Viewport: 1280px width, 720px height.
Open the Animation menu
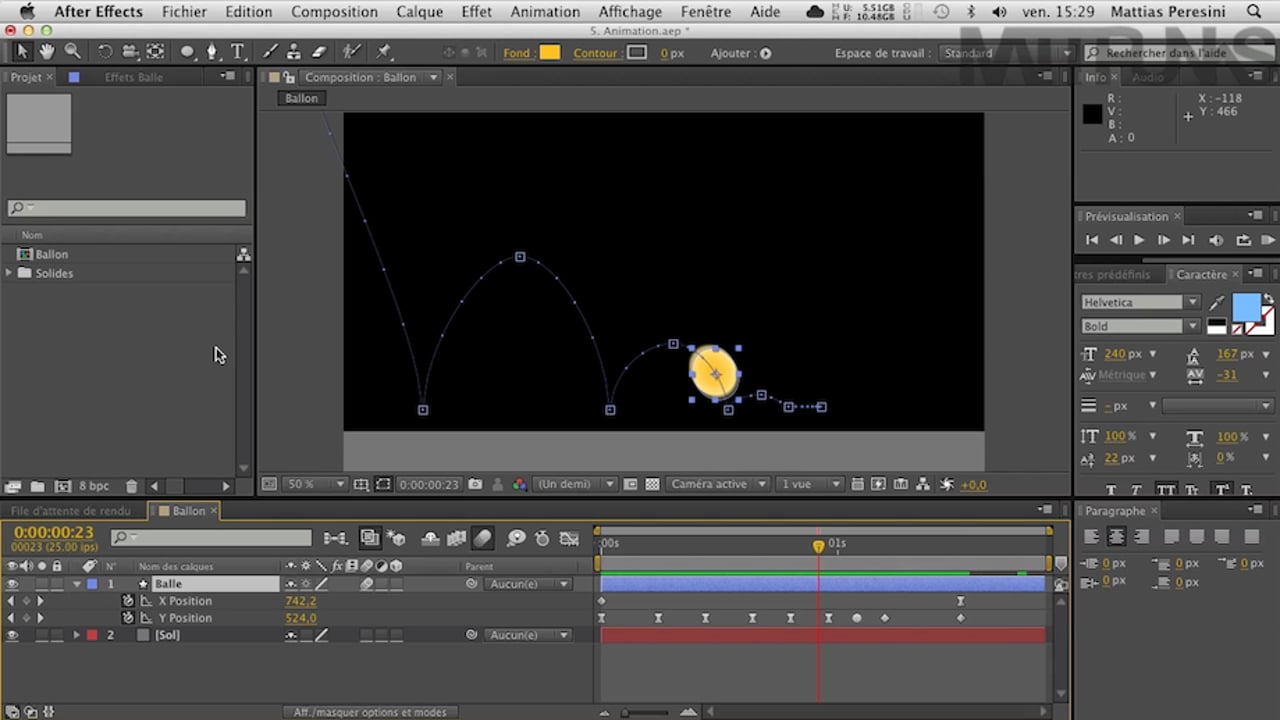tap(545, 11)
